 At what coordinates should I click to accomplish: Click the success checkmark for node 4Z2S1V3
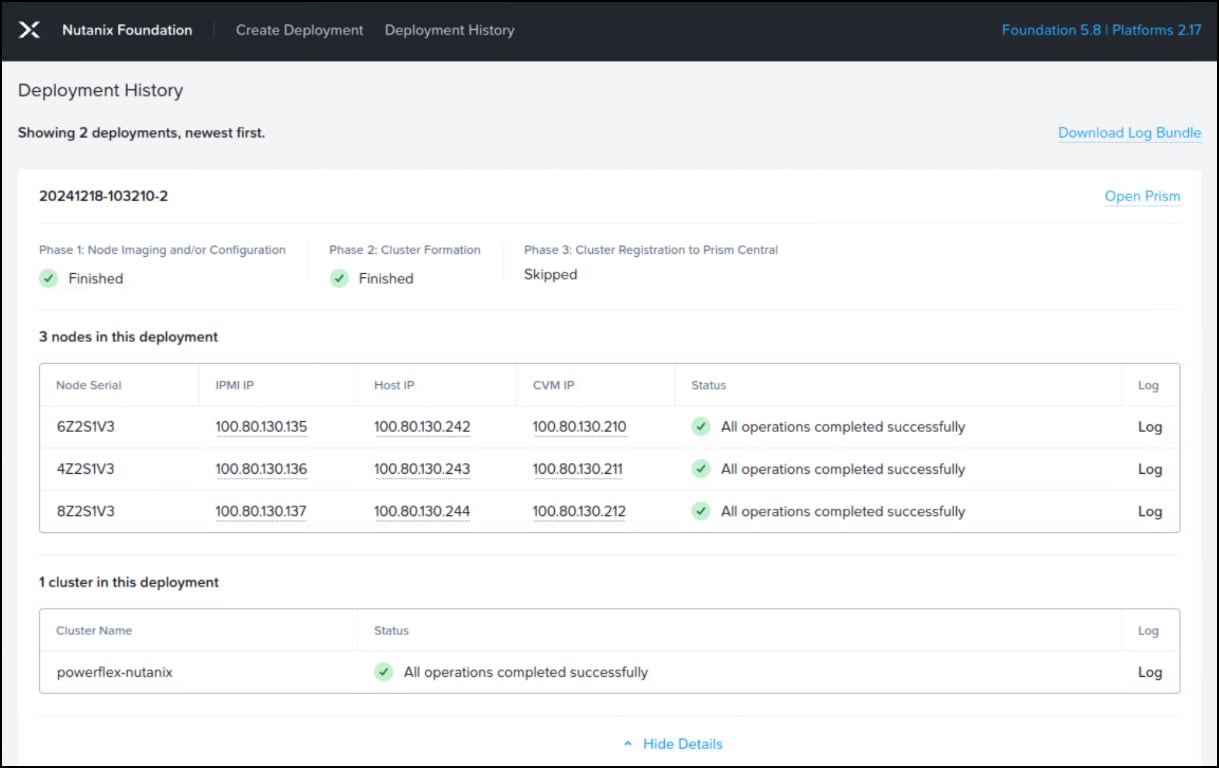click(701, 469)
